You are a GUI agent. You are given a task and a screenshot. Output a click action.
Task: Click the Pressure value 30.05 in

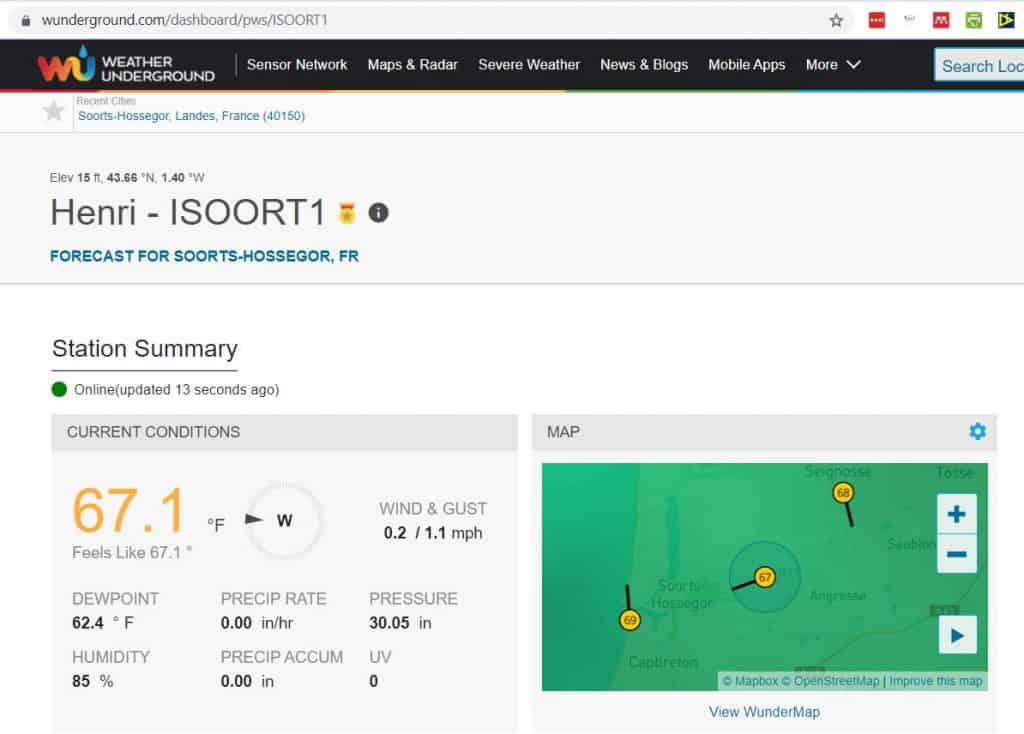pyautogui.click(x=400, y=623)
